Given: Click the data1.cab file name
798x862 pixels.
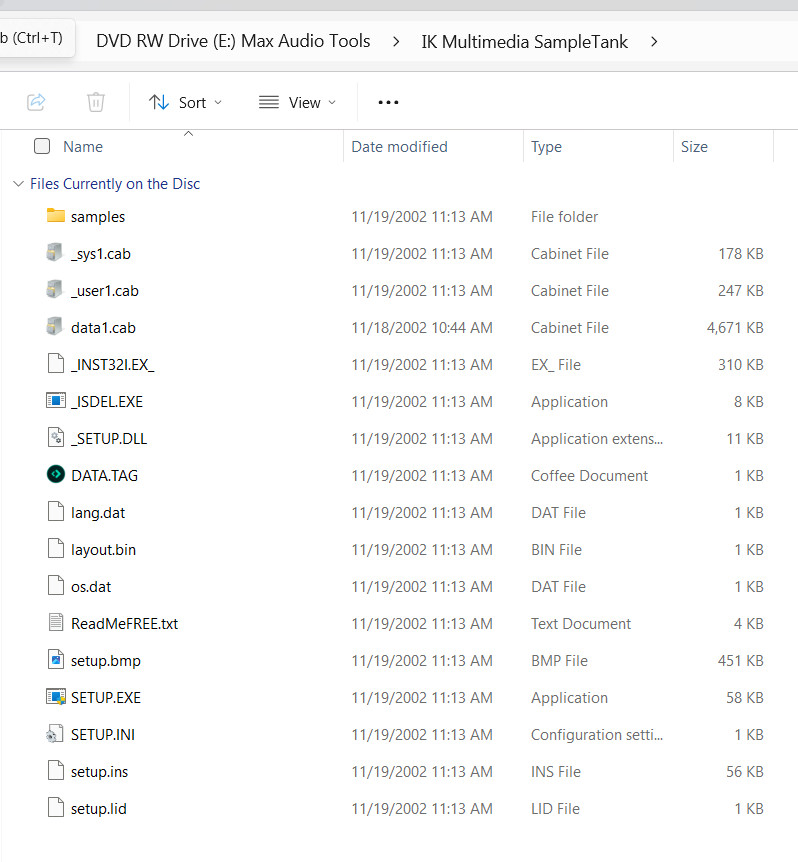Looking at the screenshot, I should click(103, 328).
